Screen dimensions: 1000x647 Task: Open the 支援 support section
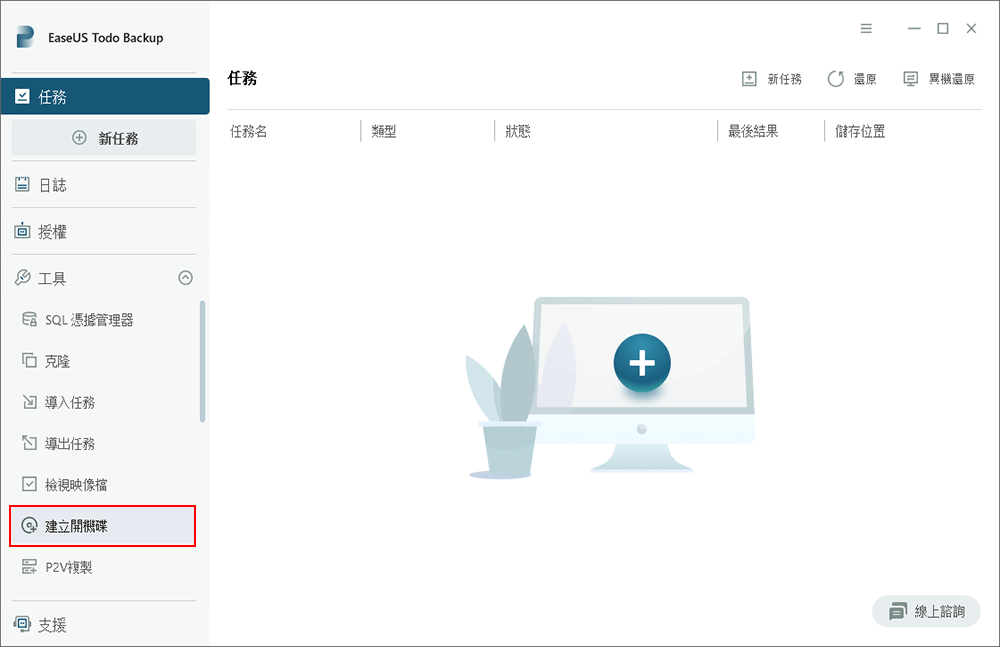point(52,625)
